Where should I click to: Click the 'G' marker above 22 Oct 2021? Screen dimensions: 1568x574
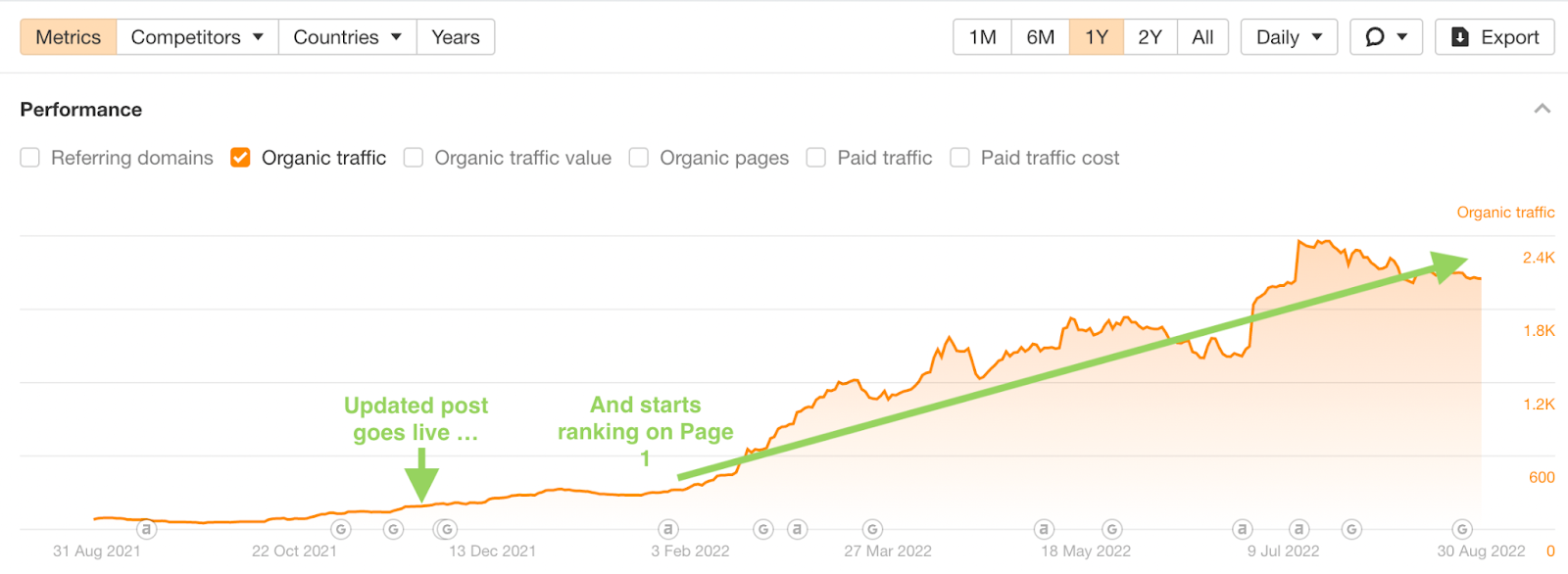[x=341, y=529]
